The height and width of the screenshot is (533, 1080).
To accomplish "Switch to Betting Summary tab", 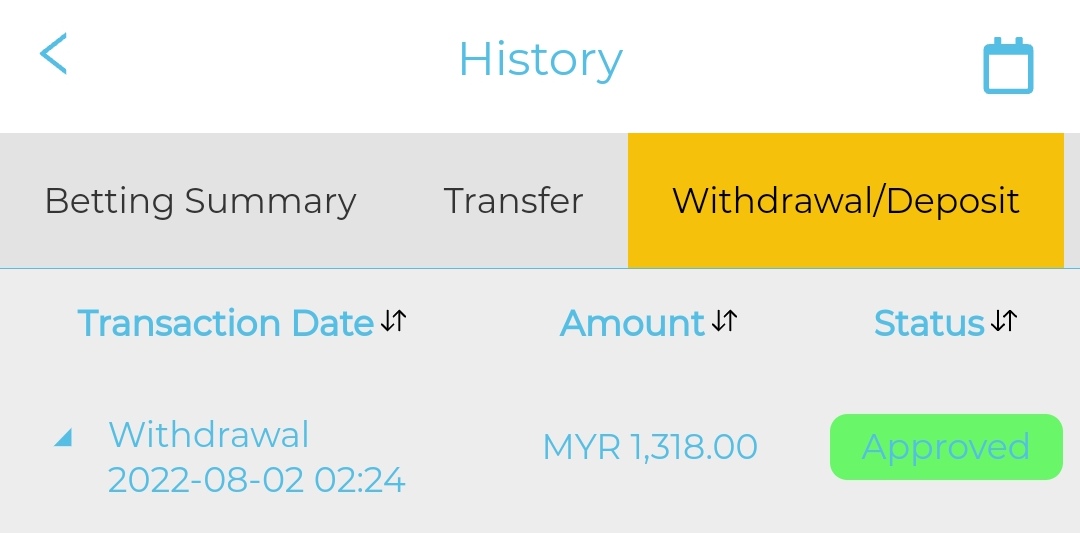I will (x=200, y=201).
